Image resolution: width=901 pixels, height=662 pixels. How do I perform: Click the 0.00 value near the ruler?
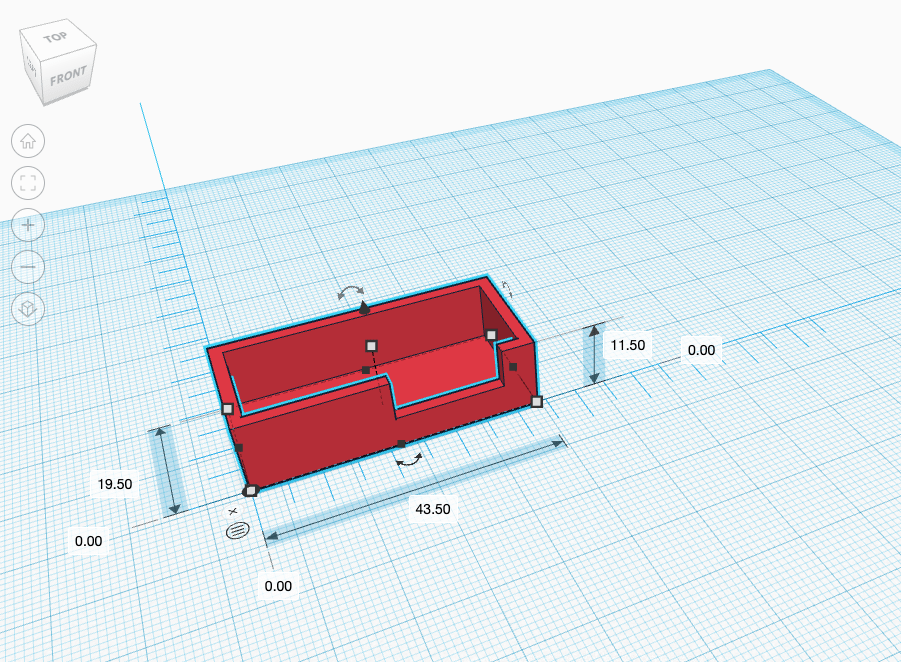278,586
